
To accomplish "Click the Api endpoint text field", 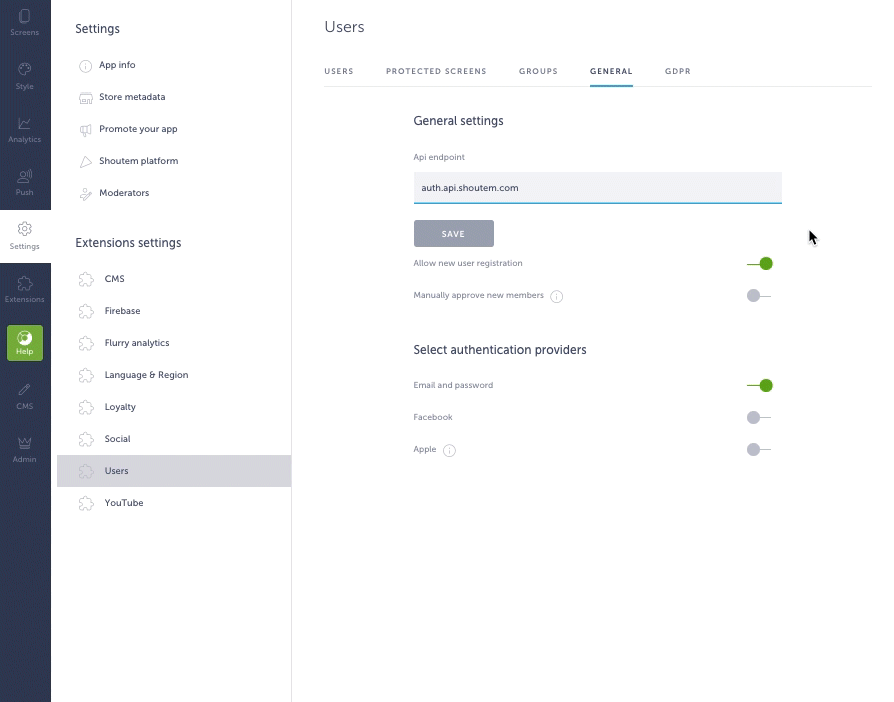I will 597,188.
